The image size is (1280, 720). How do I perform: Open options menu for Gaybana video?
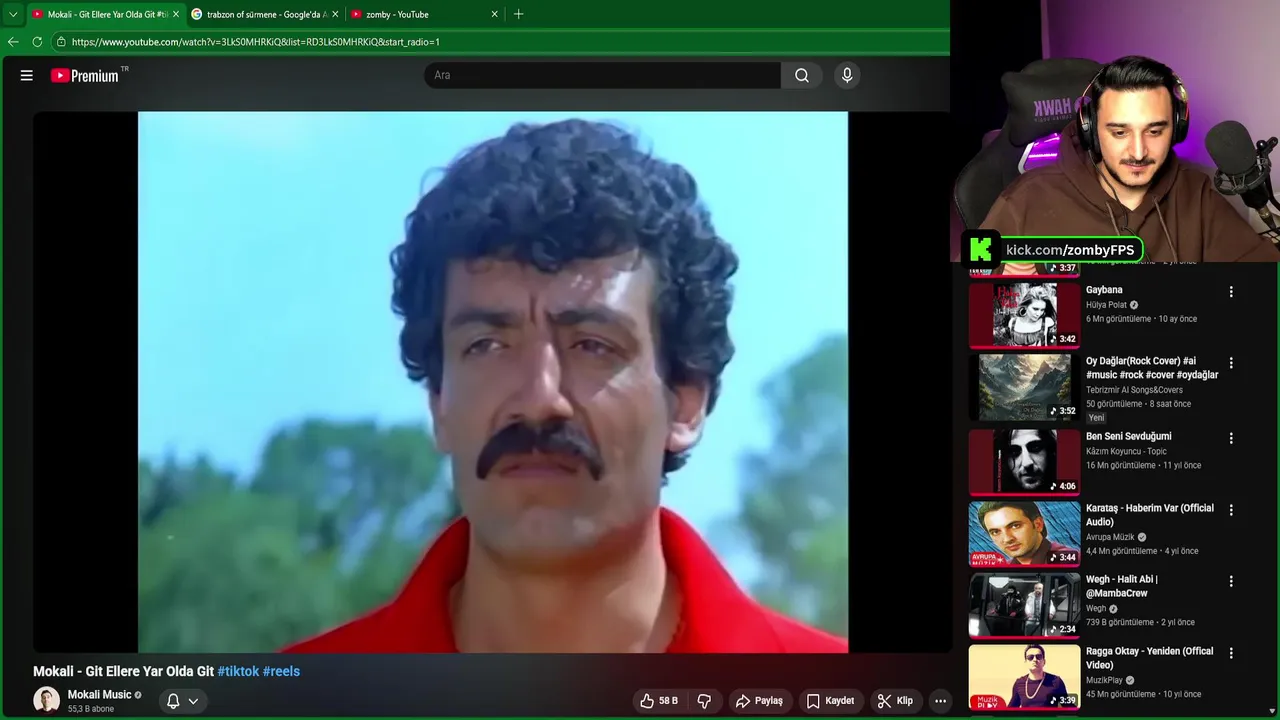[1231, 292]
